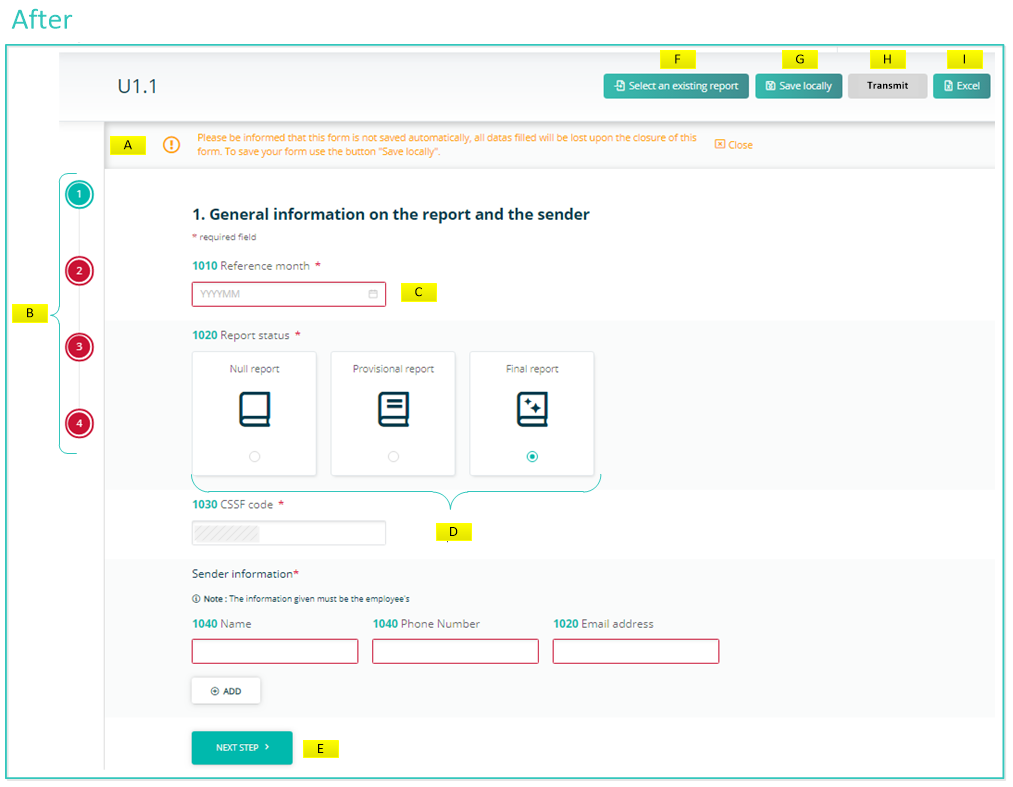Click the Null report book icon
Viewport: 1013px width, 787px height.
point(254,410)
